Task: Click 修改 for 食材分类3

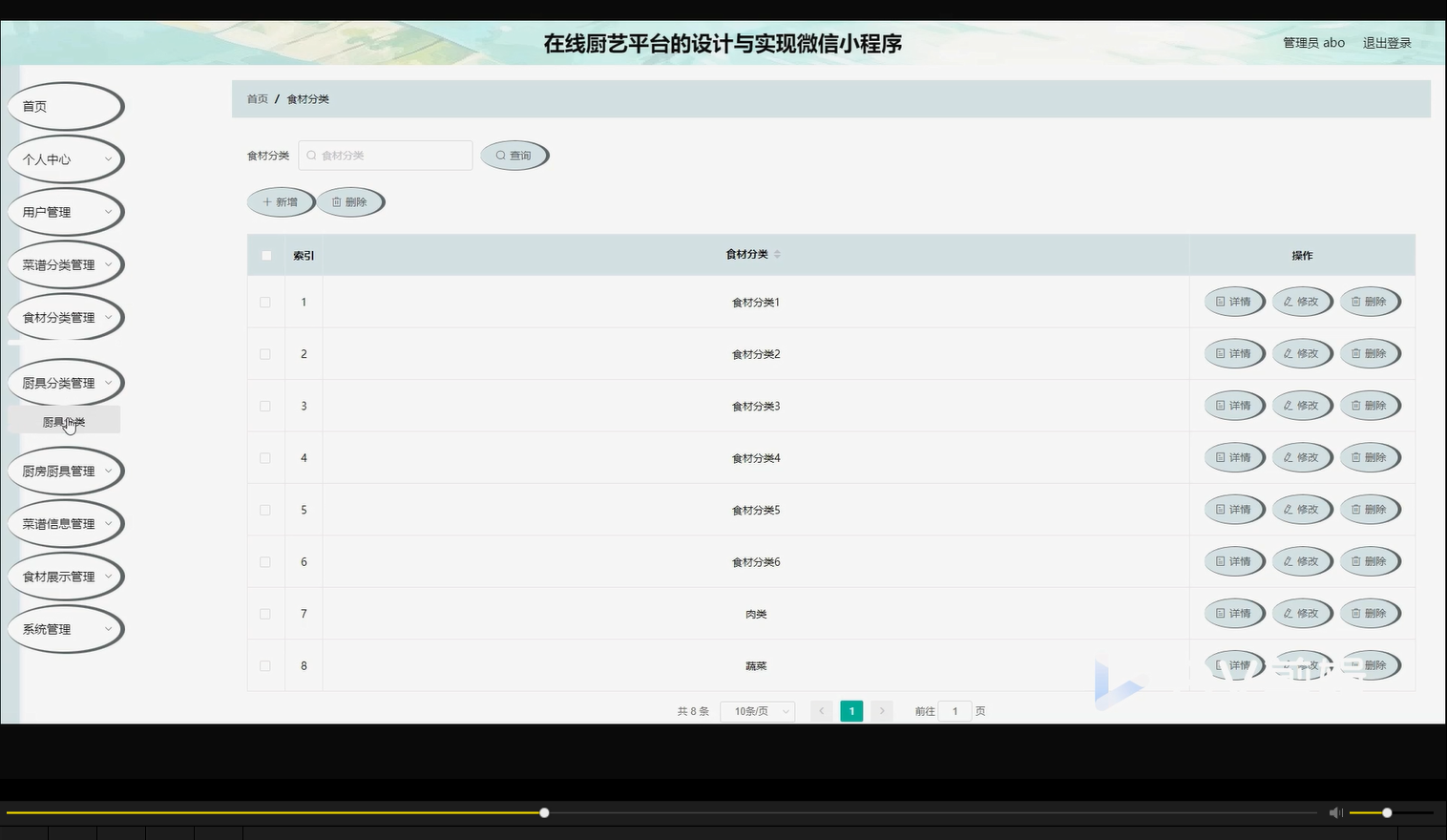Action: [1302, 406]
